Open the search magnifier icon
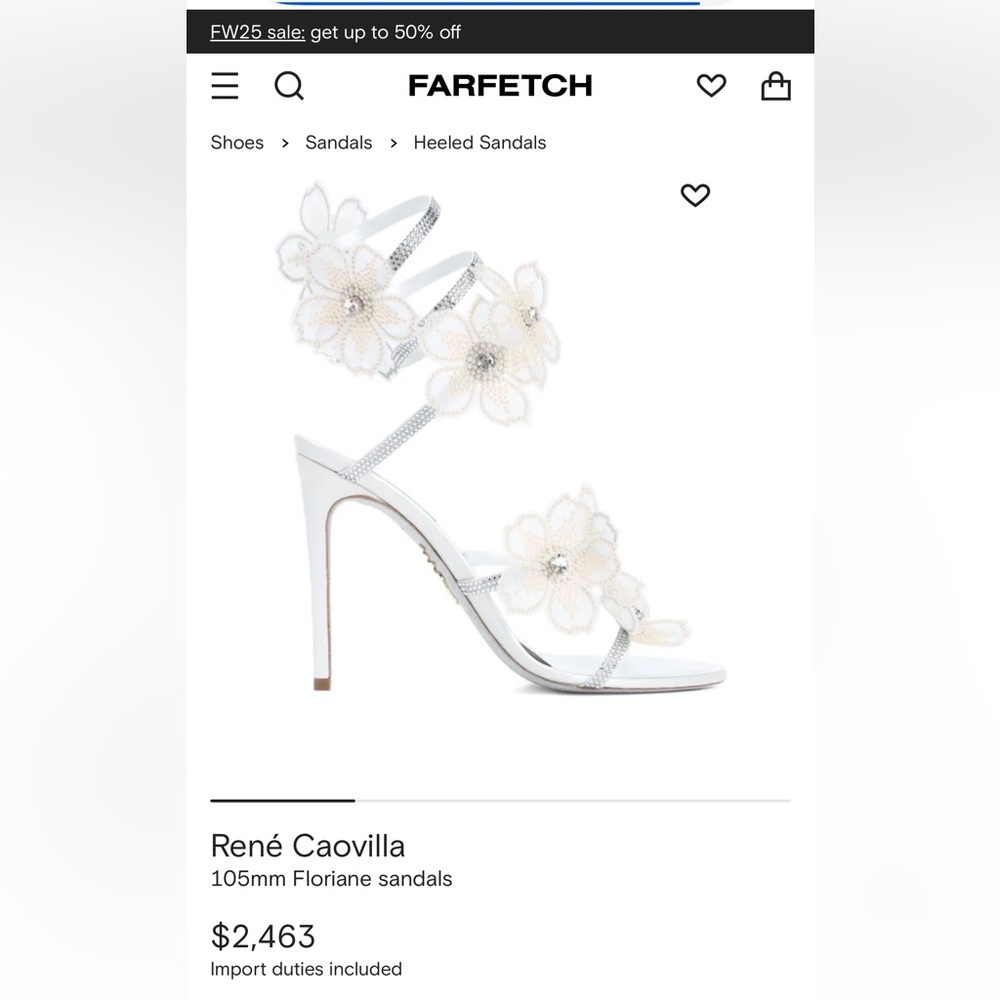 (289, 85)
